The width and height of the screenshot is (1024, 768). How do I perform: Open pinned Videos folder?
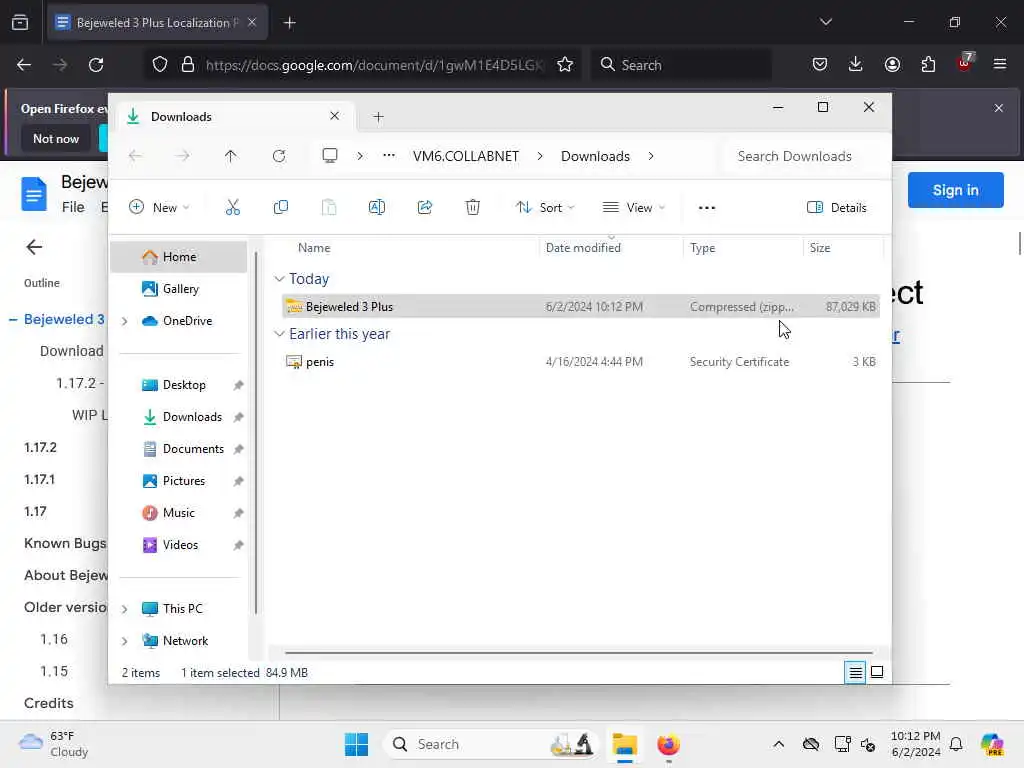click(180, 545)
